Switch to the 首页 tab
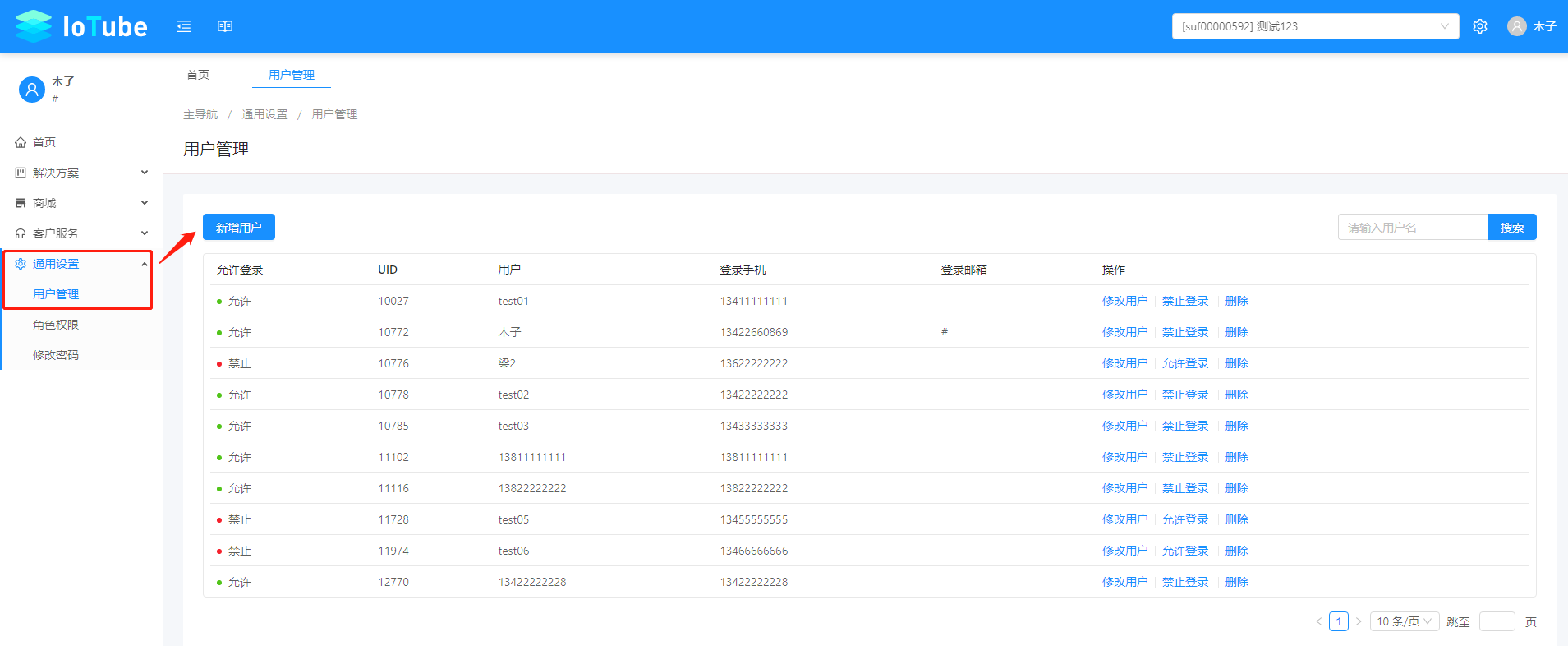The image size is (1568, 646). [x=198, y=75]
